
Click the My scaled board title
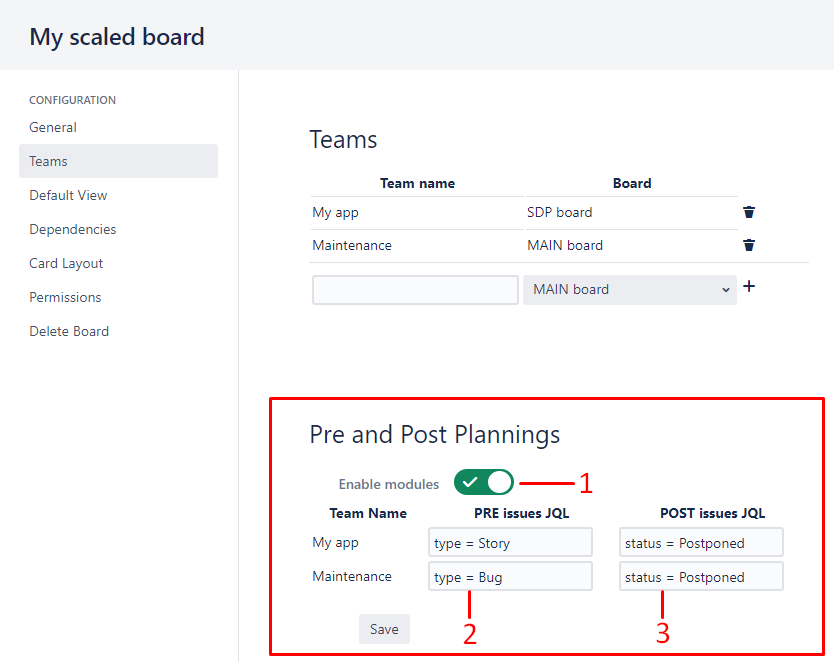tap(116, 37)
